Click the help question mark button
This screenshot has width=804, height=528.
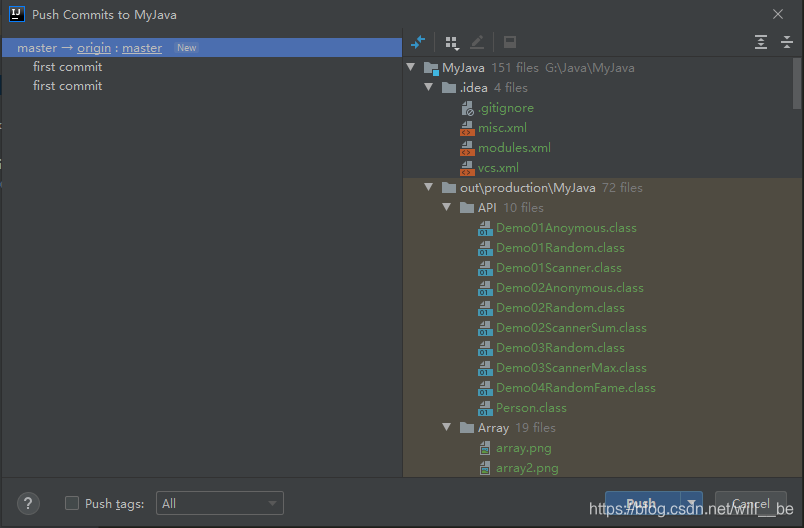pyautogui.click(x=28, y=503)
